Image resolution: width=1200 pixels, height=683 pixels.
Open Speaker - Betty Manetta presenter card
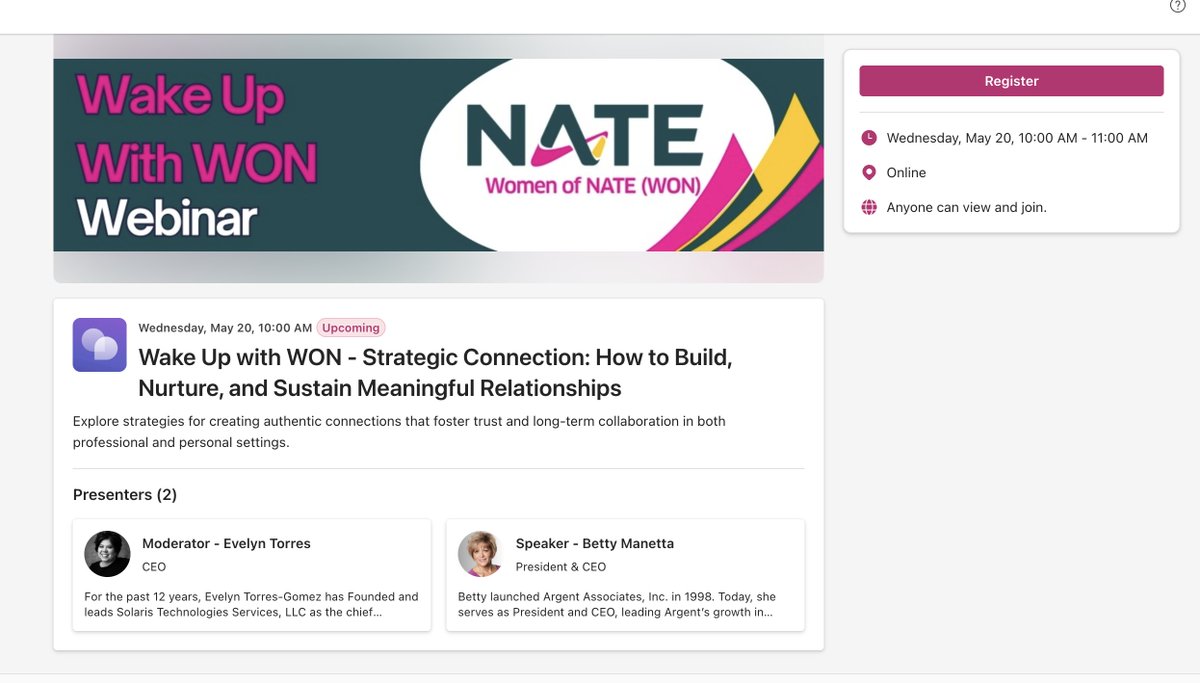pos(625,575)
